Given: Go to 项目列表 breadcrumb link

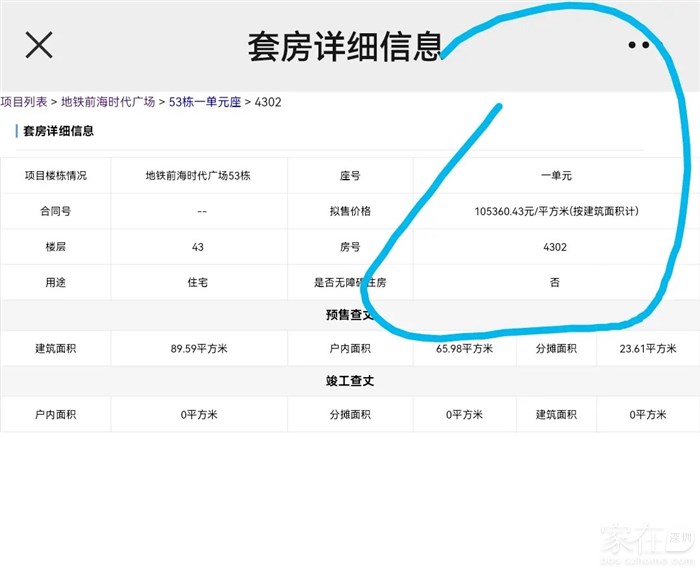Looking at the screenshot, I should tap(23, 102).
